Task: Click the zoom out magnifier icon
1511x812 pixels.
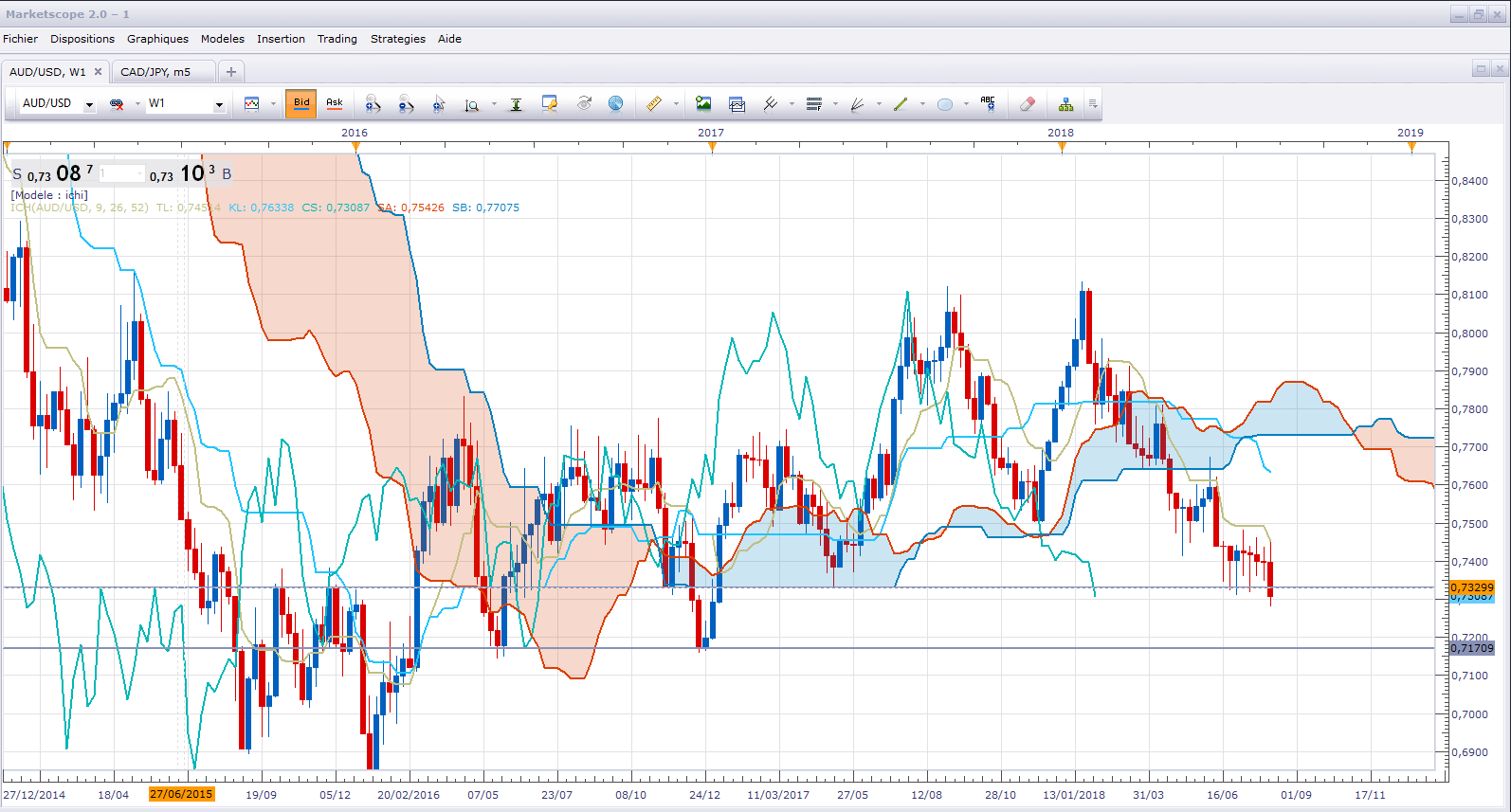Action: click(x=406, y=103)
